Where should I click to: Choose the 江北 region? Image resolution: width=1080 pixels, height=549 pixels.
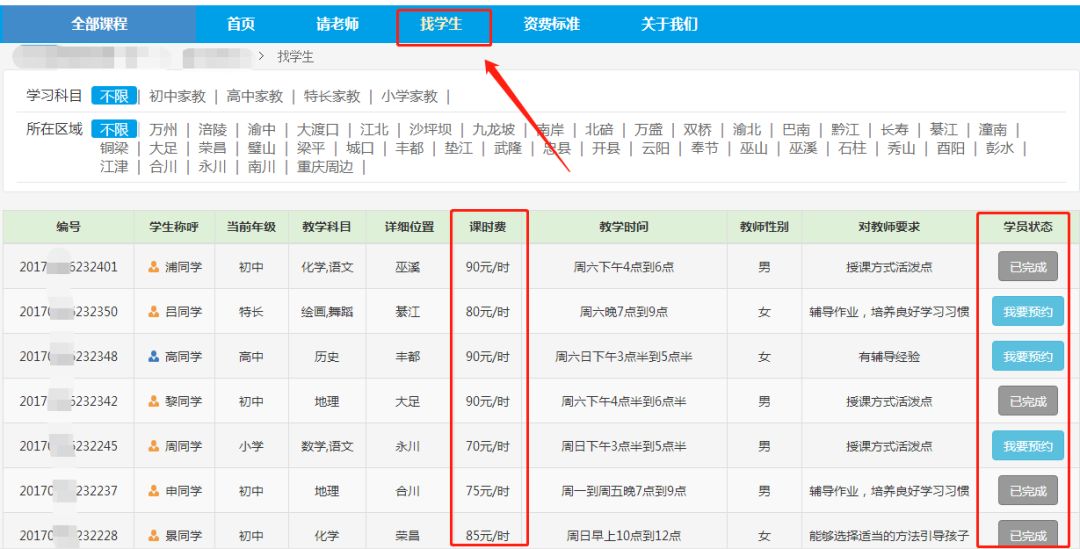[375, 130]
